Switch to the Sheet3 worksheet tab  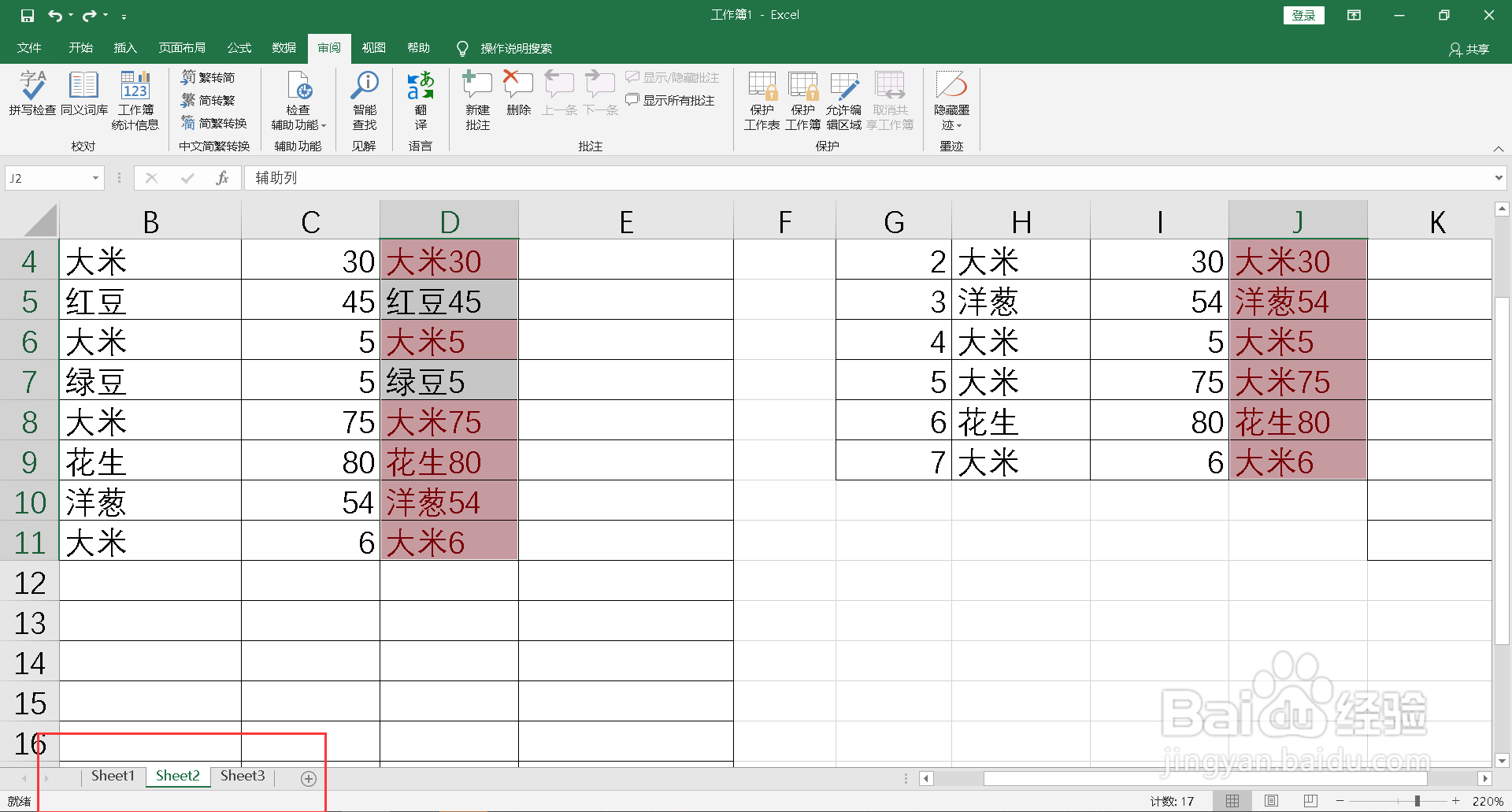point(242,776)
